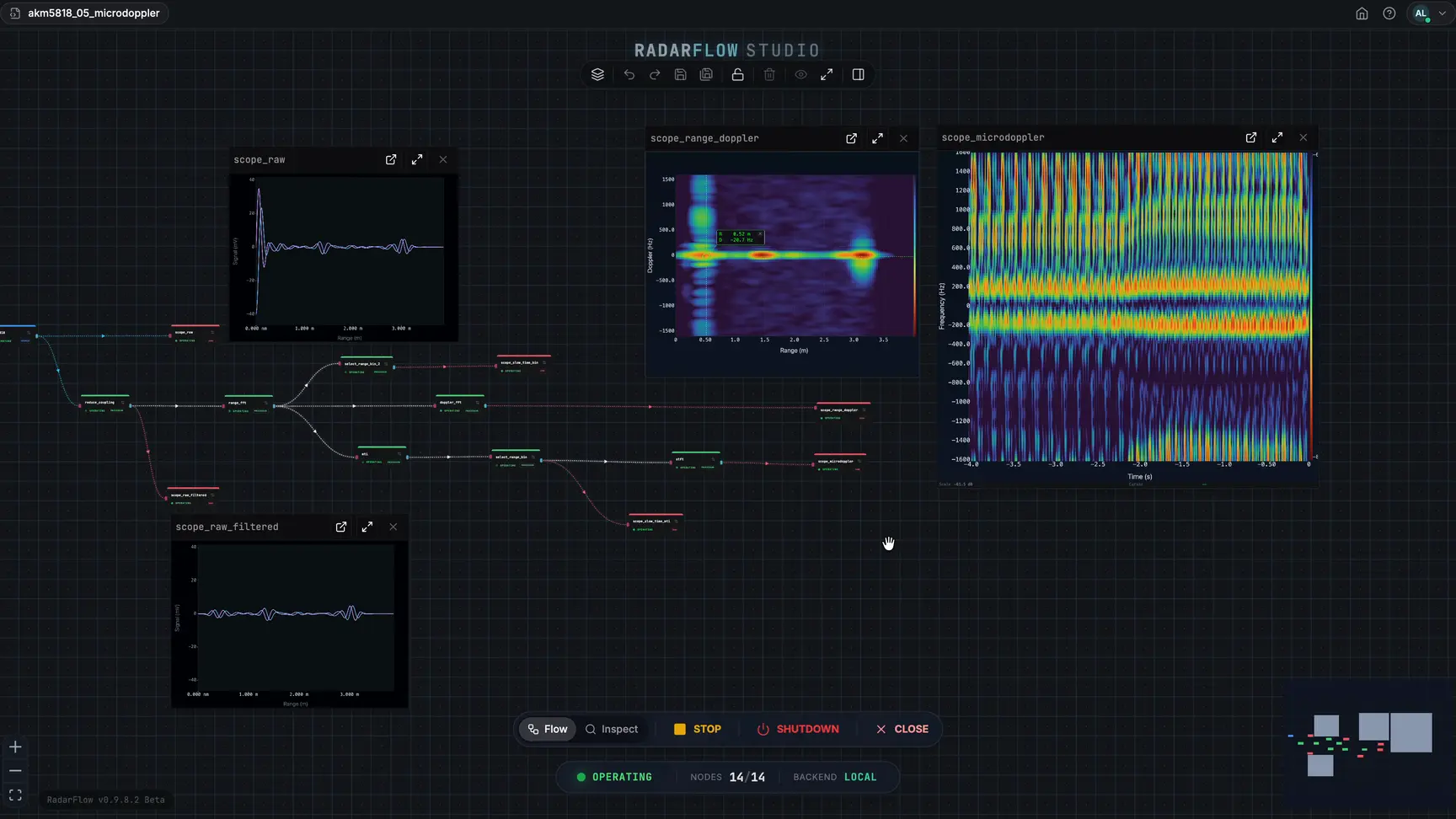Pop out the scope_microdoppler window

1251,137
